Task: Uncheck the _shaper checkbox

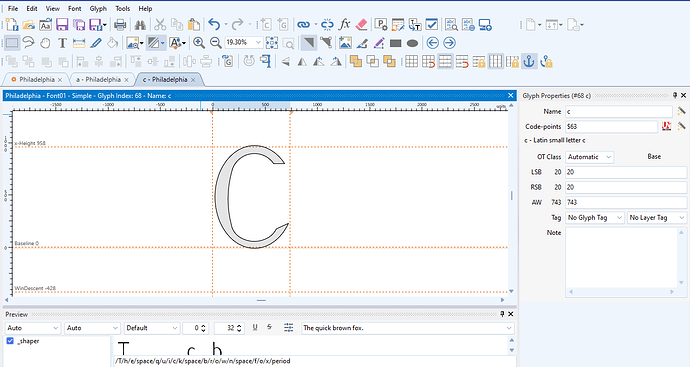Action: point(10,341)
